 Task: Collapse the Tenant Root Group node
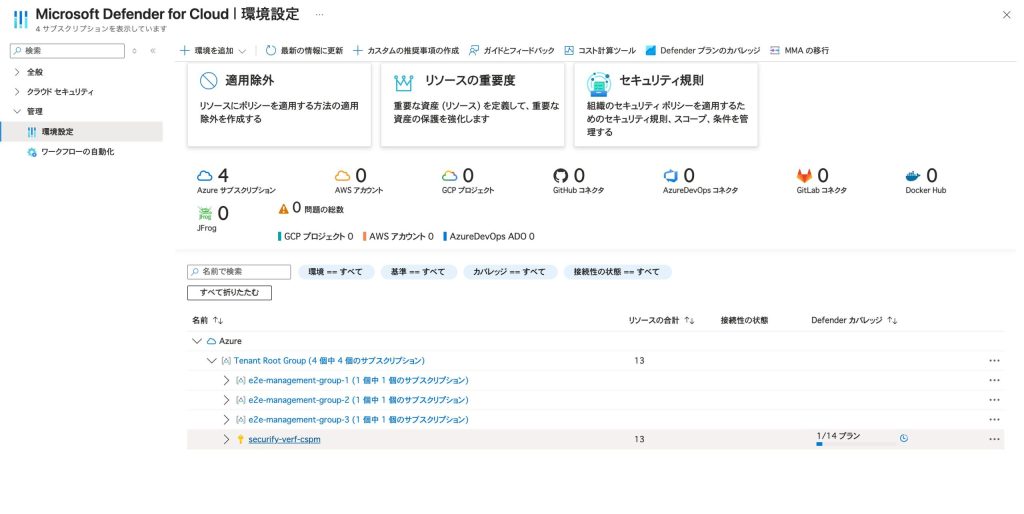211,360
